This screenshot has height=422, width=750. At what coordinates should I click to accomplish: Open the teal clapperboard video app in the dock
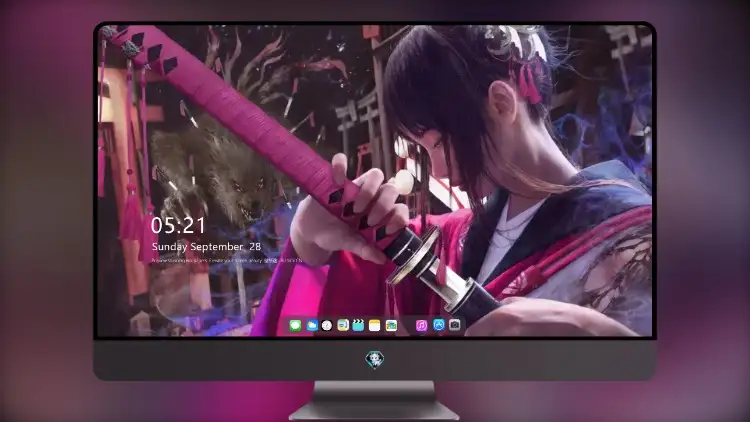tap(358, 326)
